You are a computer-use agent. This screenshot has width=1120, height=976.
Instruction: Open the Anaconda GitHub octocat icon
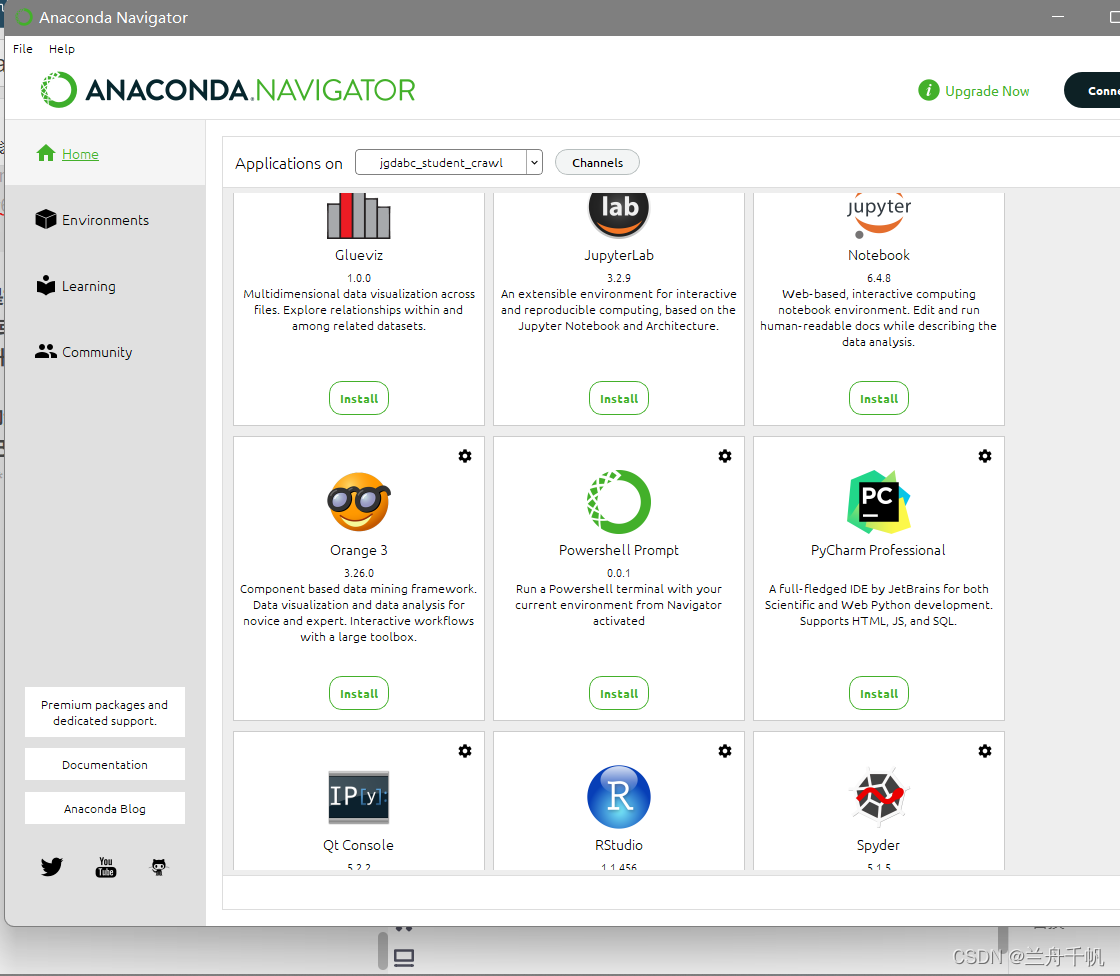tap(159, 867)
